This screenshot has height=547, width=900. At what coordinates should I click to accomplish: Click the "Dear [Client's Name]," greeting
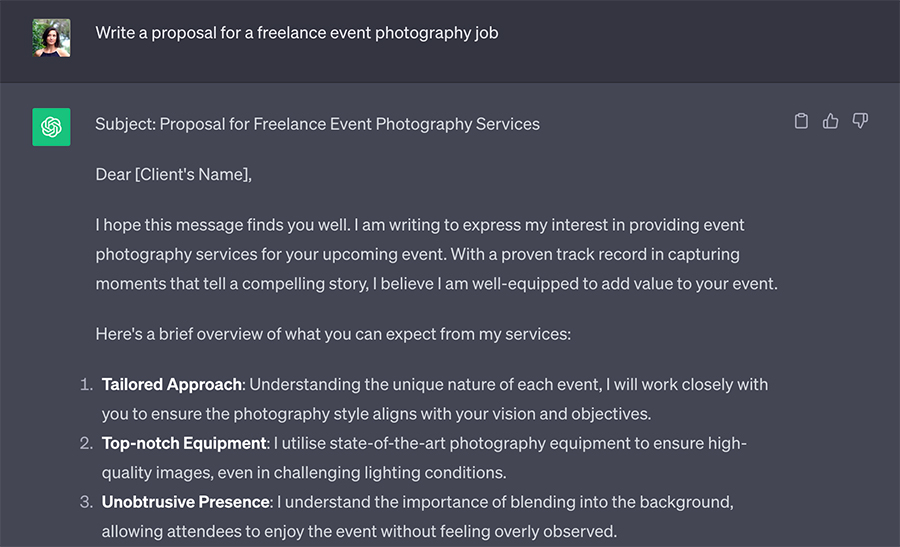click(174, 175)
